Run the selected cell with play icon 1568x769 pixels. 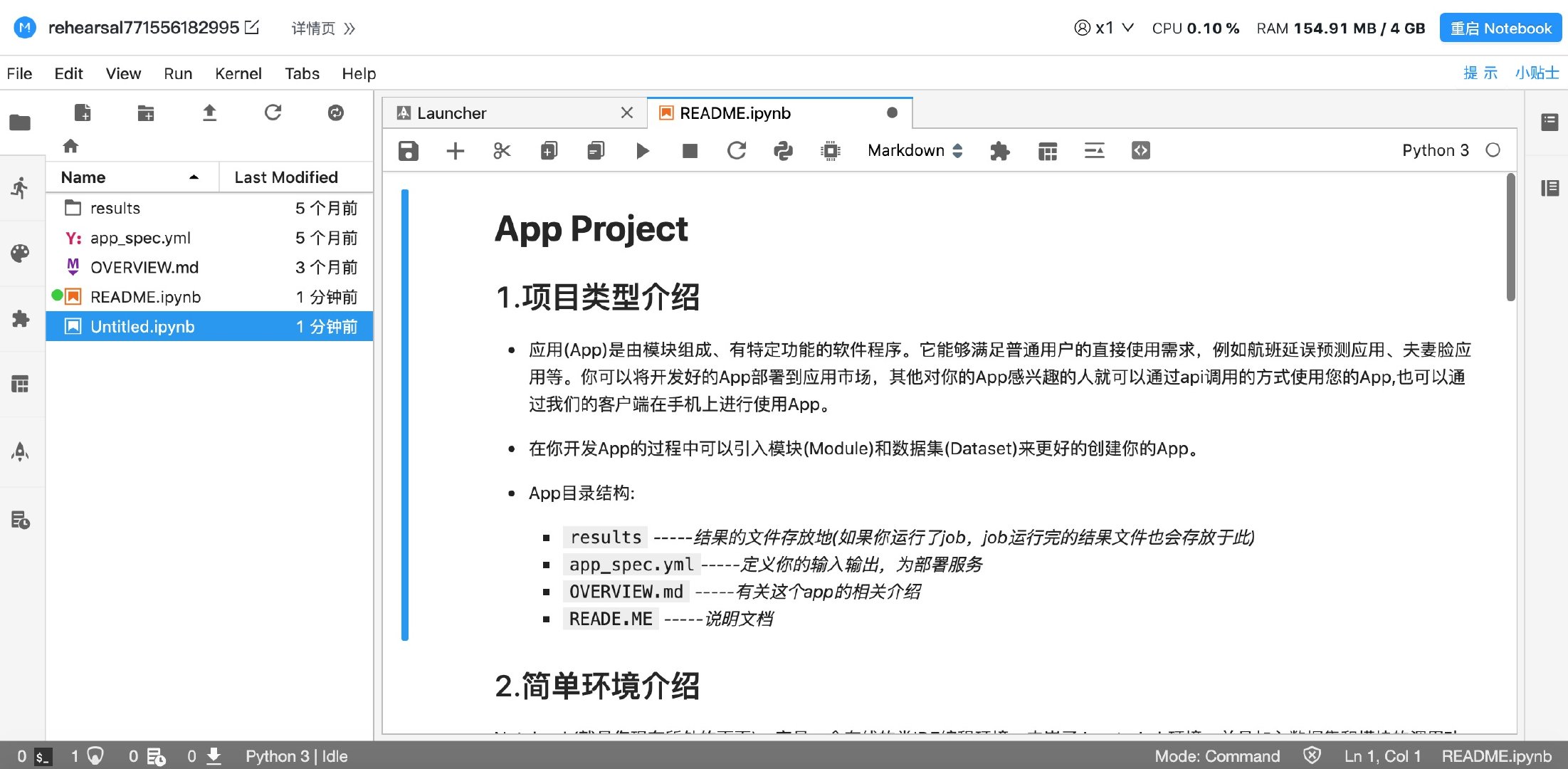642,151
